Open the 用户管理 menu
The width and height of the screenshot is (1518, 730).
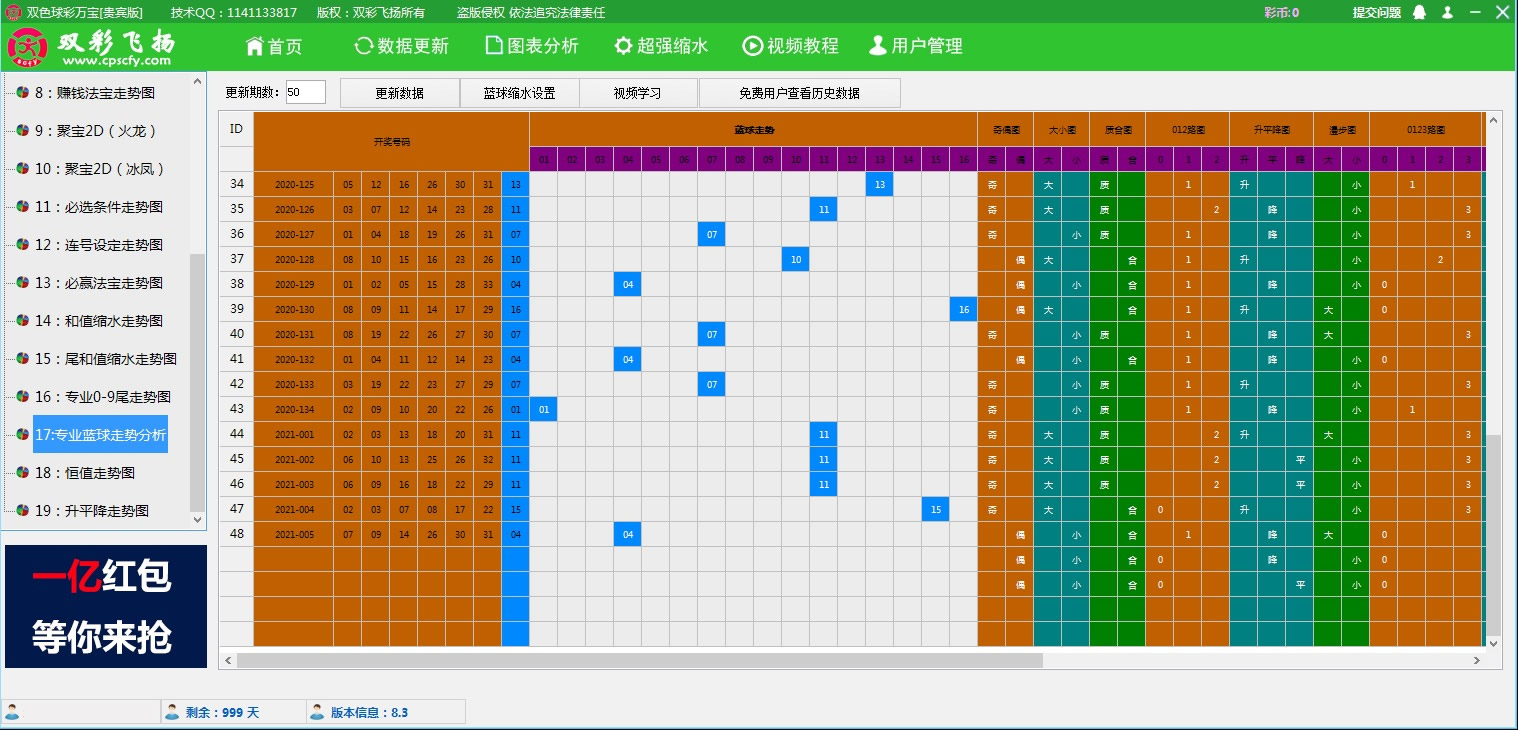click(915, 45)
